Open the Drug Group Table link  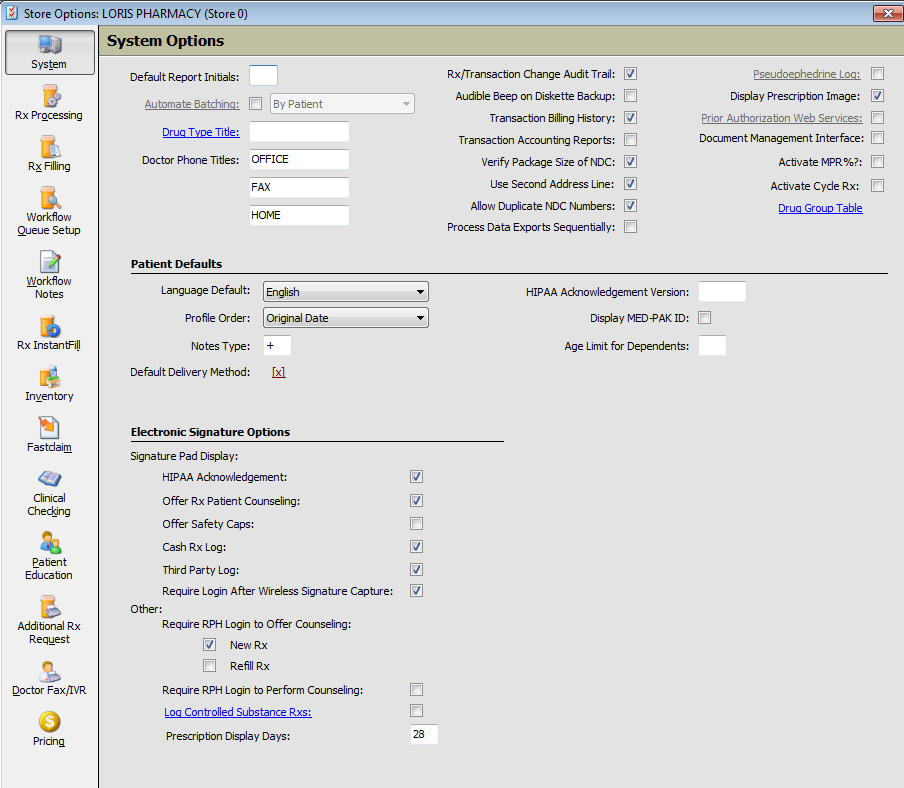tap(820, 208)
